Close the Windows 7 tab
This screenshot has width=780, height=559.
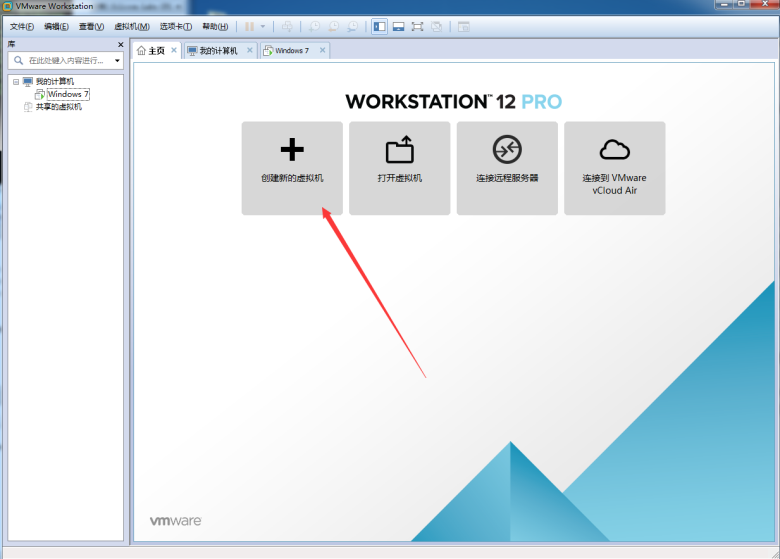322,50
